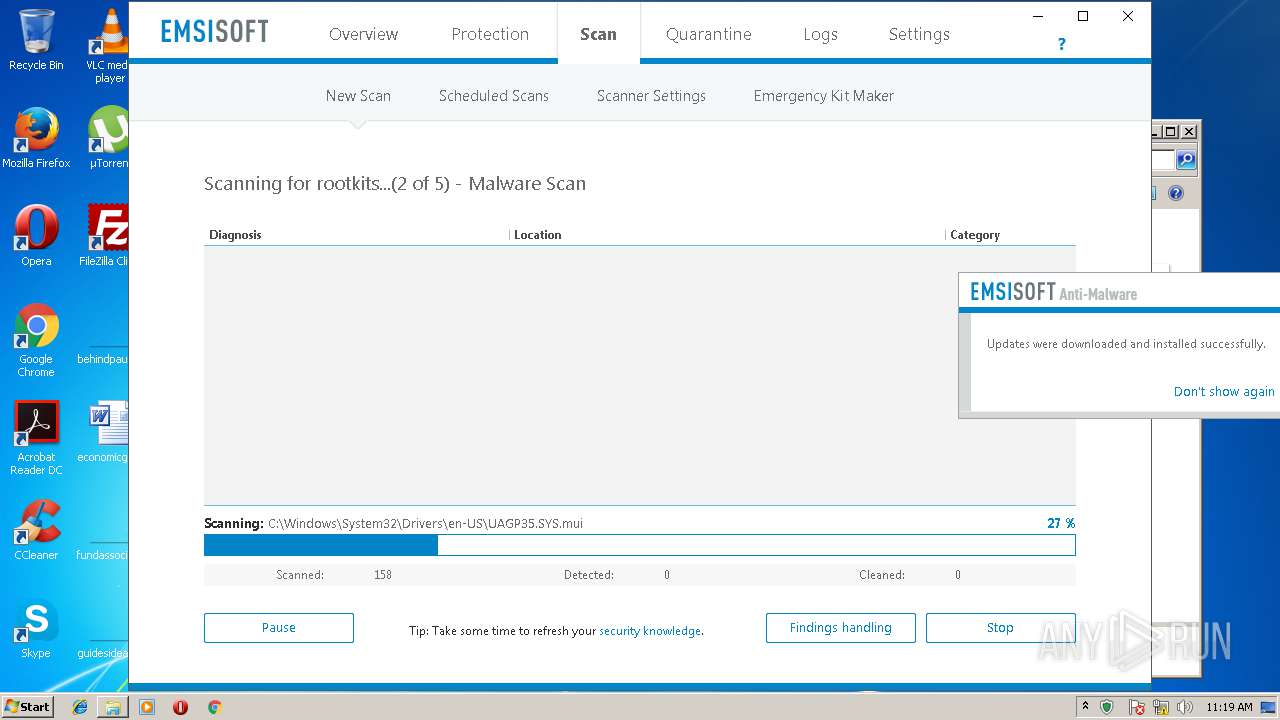Select the Scan tab
Image resolution: width=1280 pixels, height=720 pixels.
pyautogui.click(x=598, y=34)
